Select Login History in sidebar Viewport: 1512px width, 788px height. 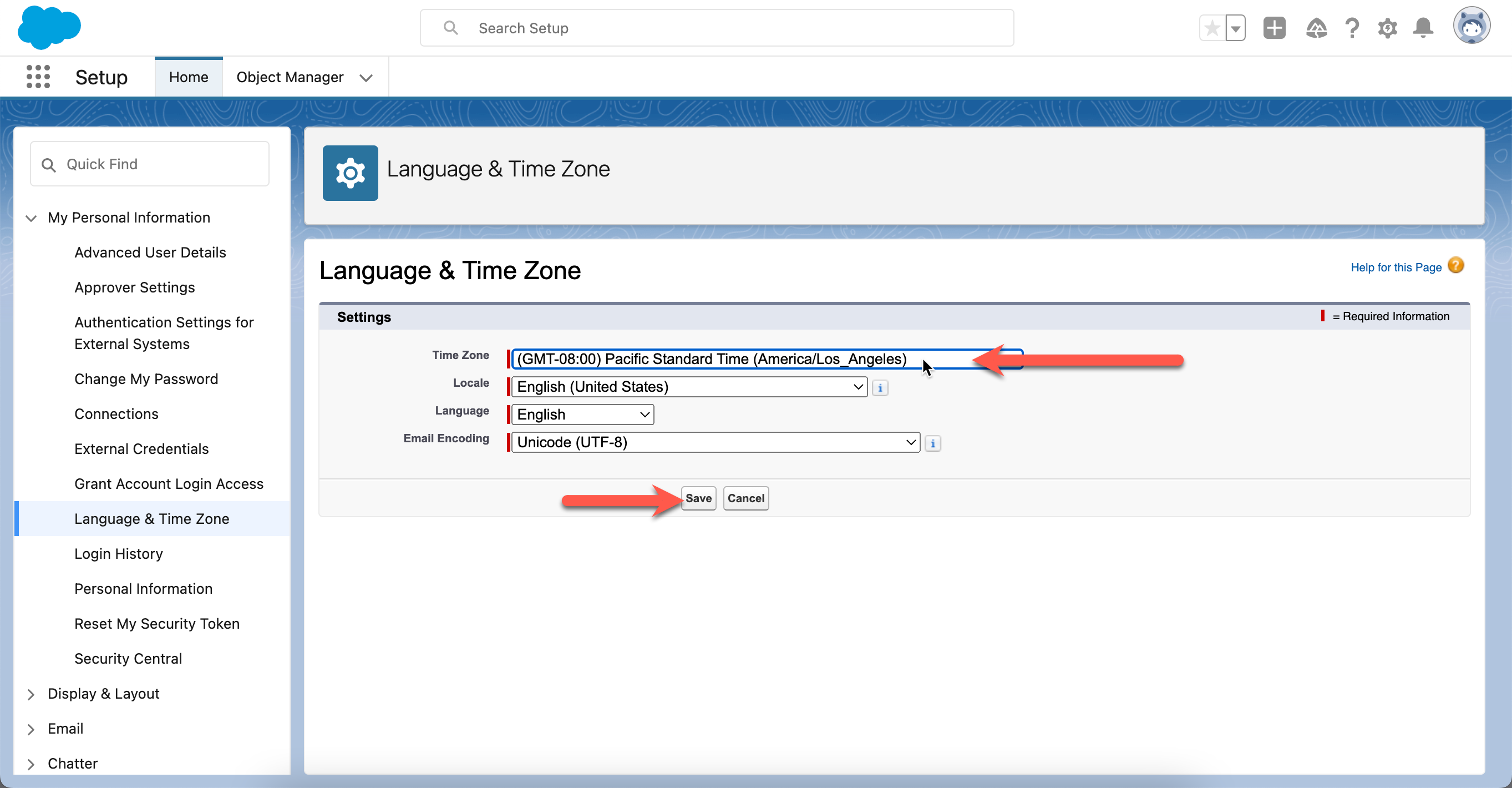pos(119,554)
